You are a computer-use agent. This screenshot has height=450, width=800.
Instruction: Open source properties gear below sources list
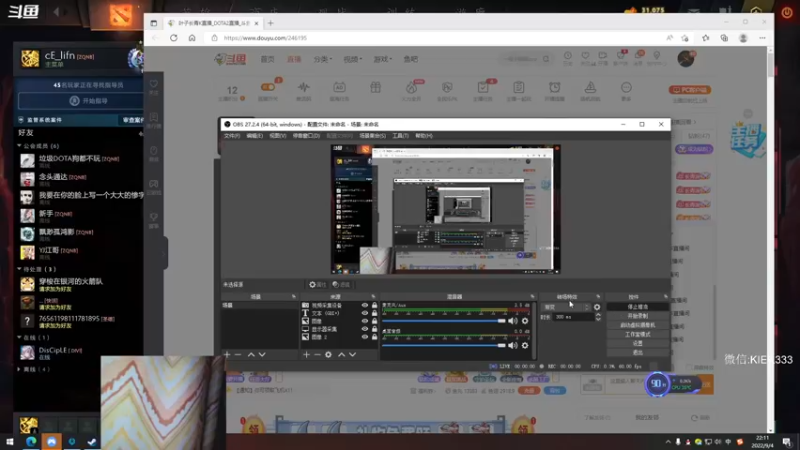pyautogui.click(x=328, y=354)
